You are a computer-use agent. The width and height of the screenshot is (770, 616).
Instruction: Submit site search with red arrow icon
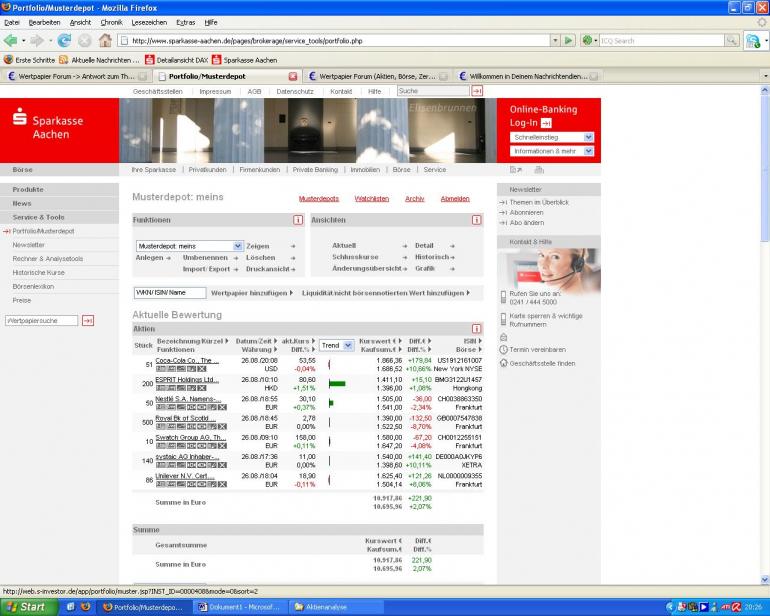477,91
